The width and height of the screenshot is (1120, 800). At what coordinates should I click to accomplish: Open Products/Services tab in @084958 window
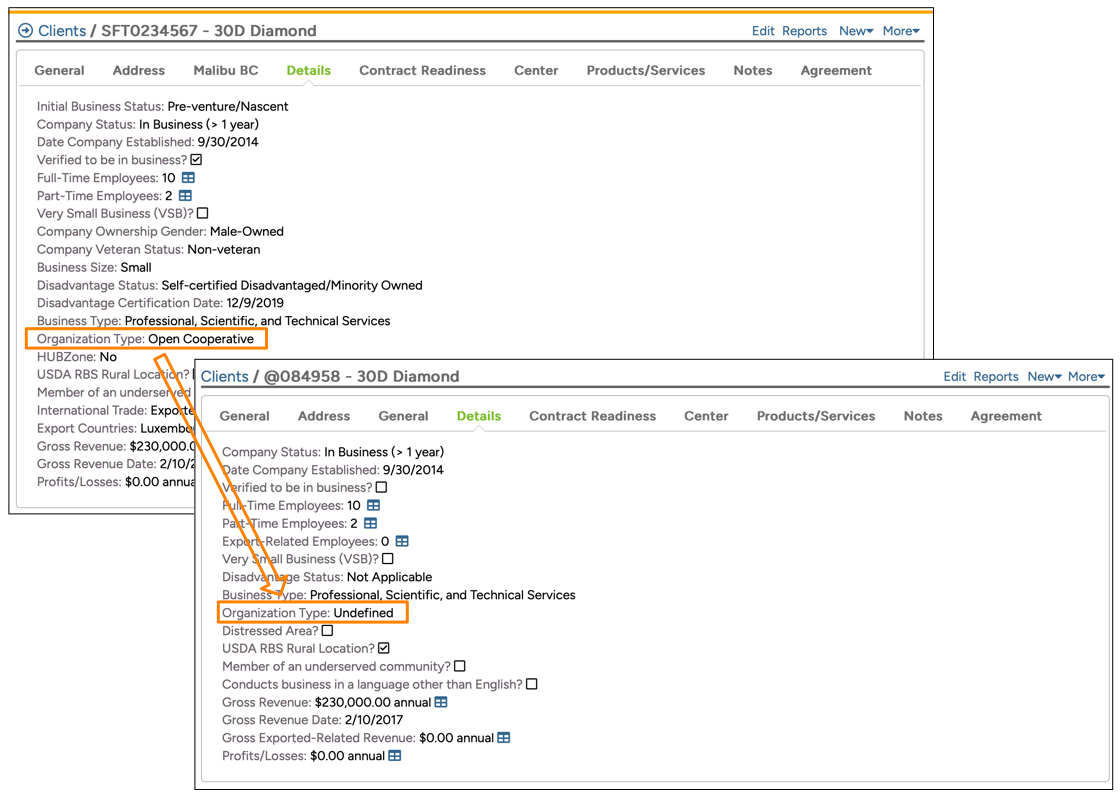coord(815,416)
